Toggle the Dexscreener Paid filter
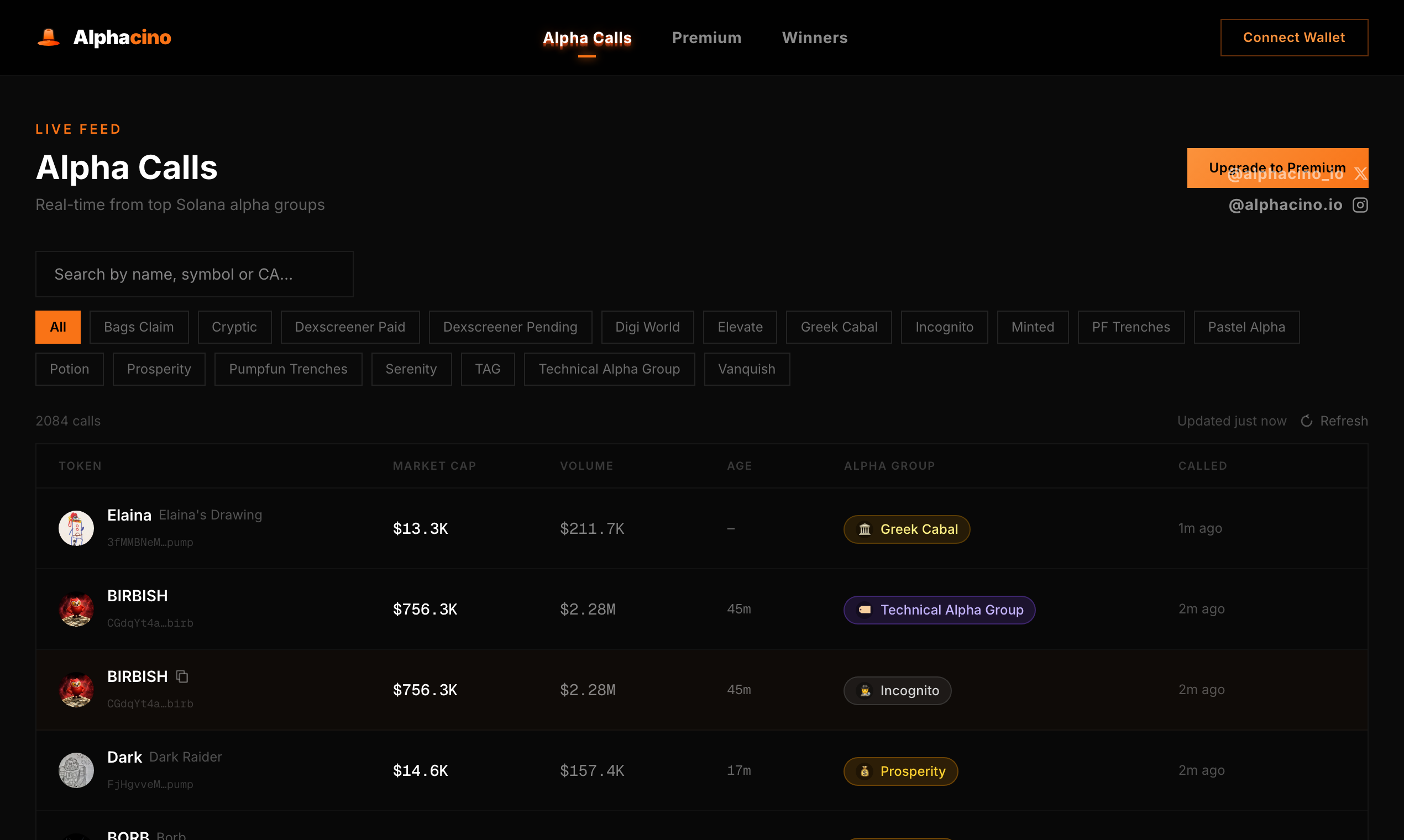The width and height of the screenshot is (1404, 840). (350, 327)
